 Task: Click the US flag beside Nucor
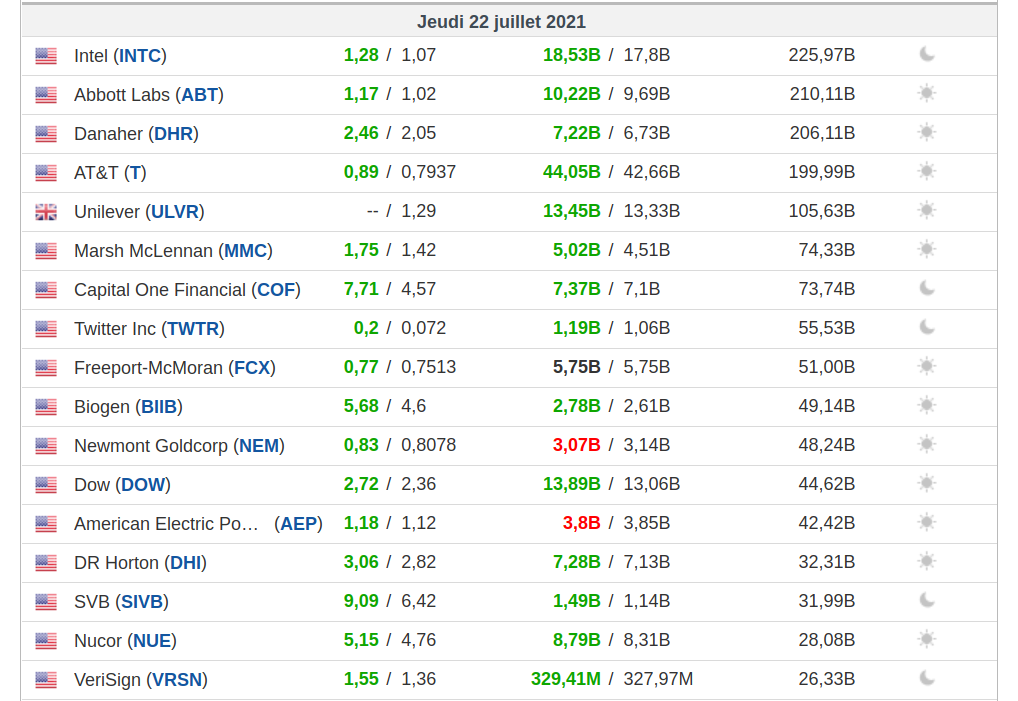tap(46, 641)
